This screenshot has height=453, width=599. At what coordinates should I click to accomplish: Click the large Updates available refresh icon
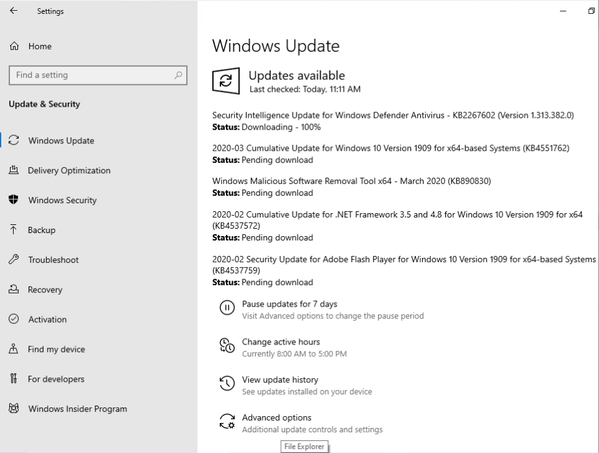tap(226, 81)
